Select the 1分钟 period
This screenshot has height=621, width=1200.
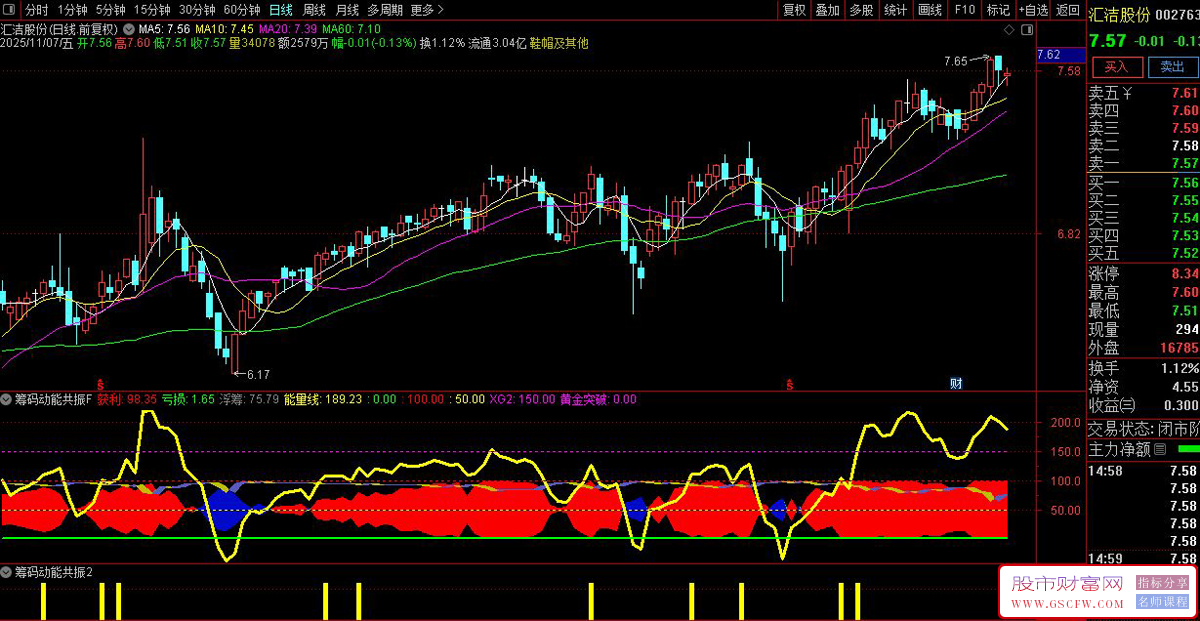[72, 10]
